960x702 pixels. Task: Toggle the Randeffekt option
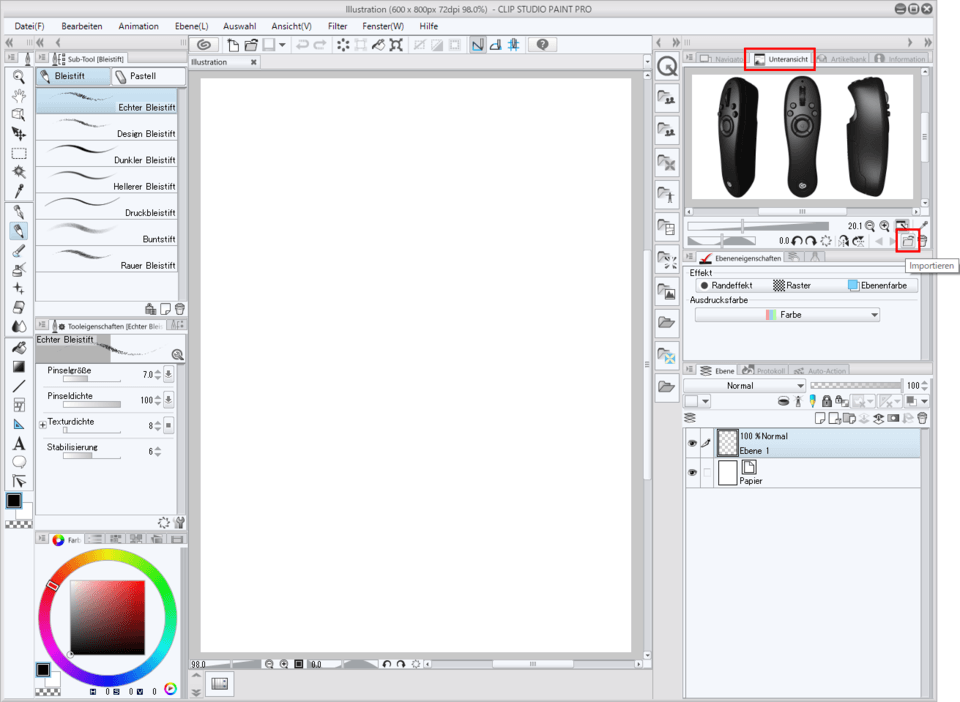tap(729, 284)
